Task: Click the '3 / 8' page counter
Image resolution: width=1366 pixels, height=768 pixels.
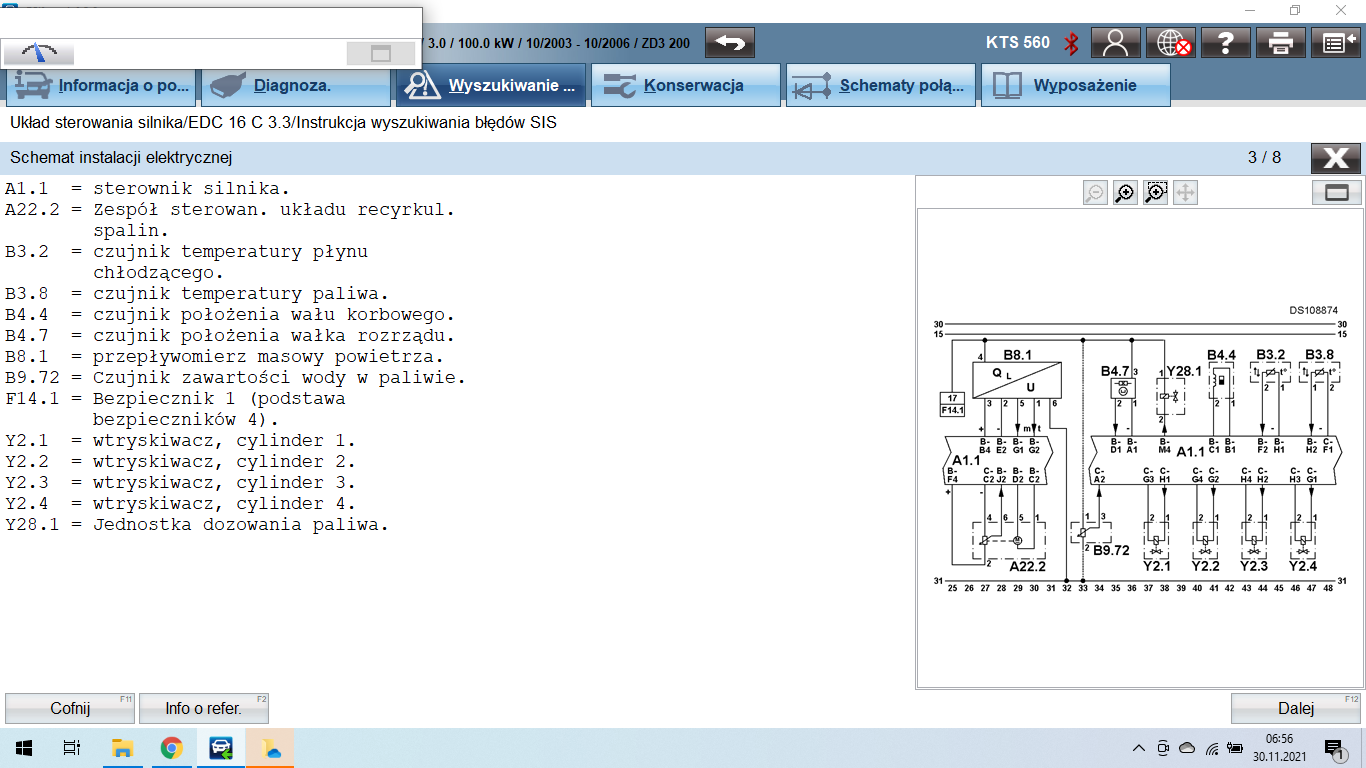Action: tap(1264, 158)
